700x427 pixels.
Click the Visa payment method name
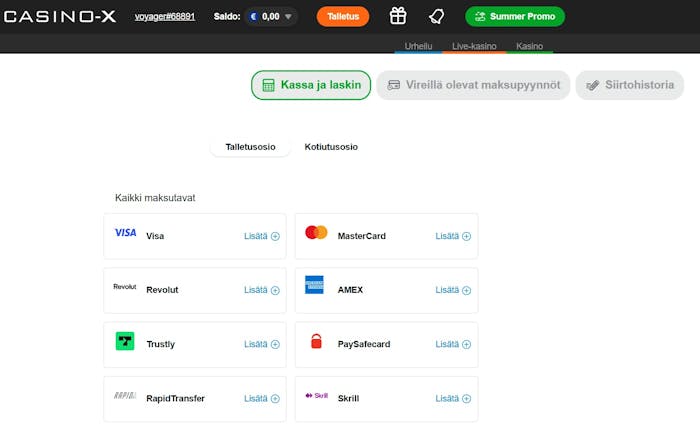click(155, 236)
